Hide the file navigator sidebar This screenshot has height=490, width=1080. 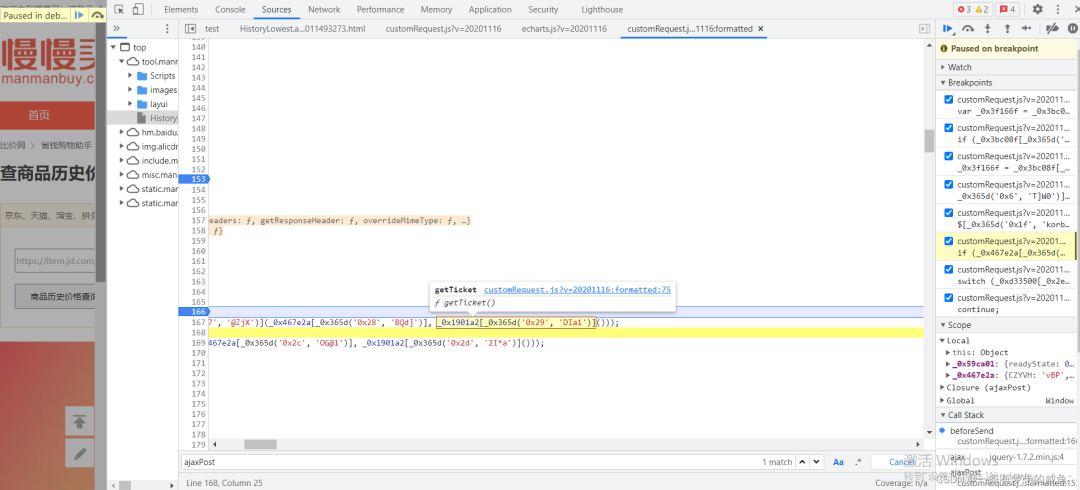coord(190,29)
